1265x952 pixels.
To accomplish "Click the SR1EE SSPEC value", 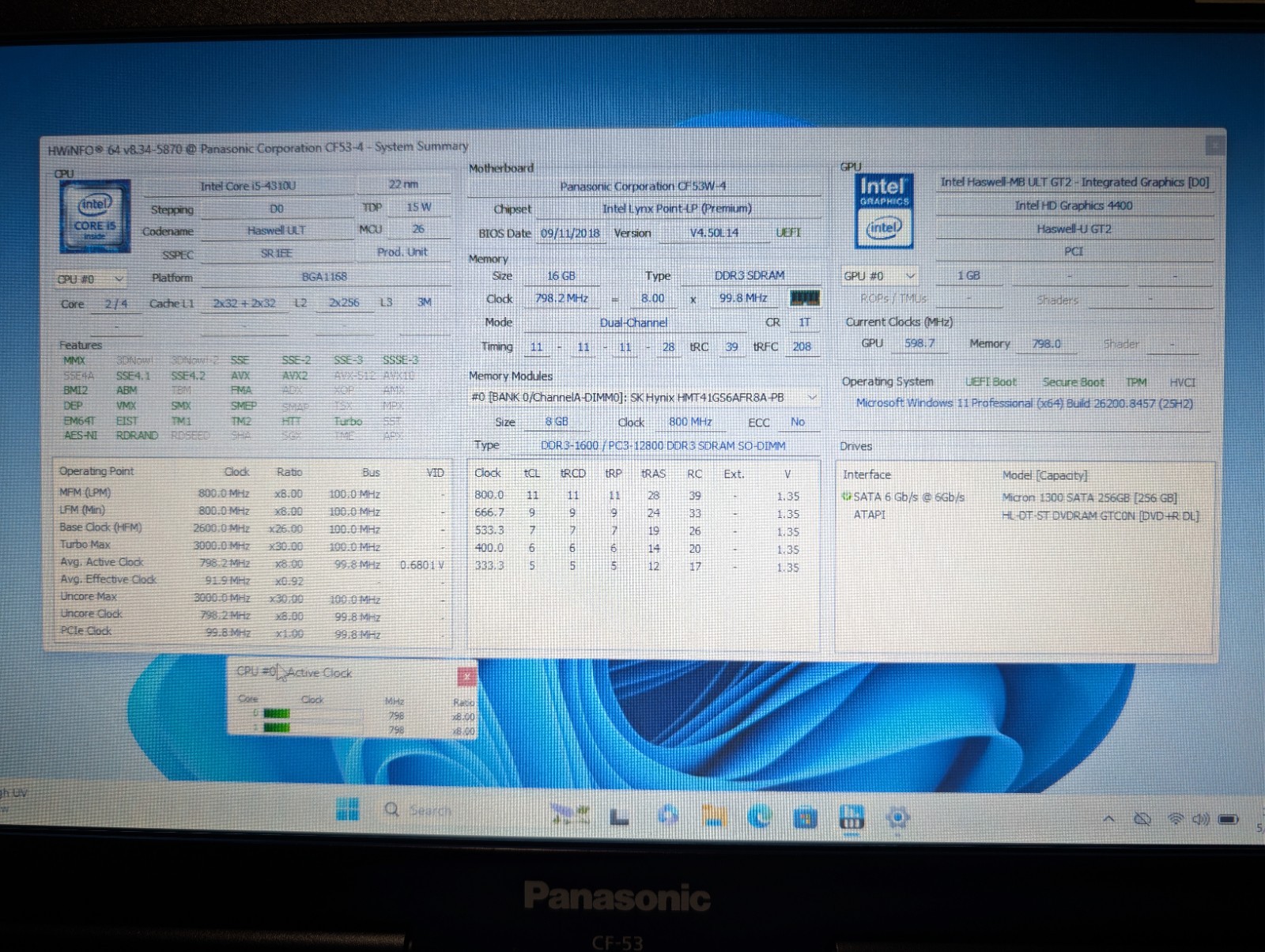I will point(277,254).
